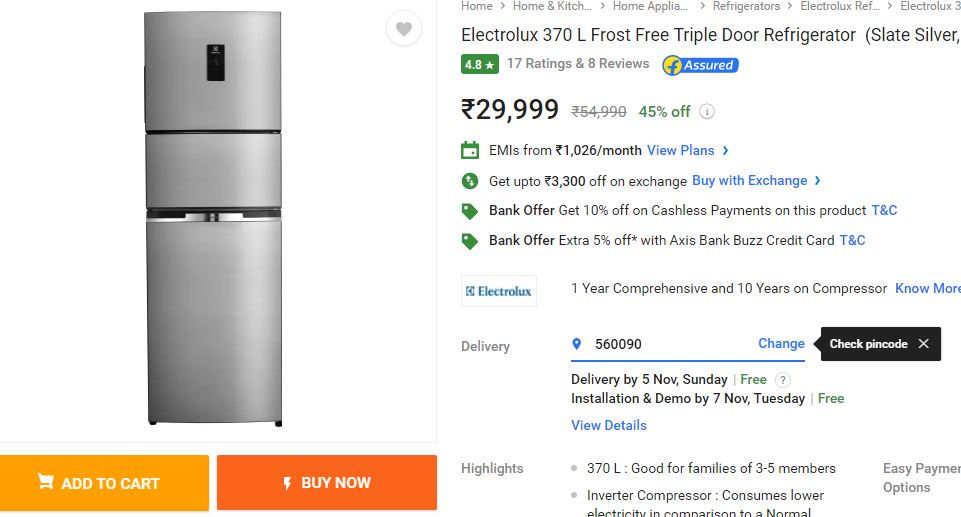Open T&C for Cashless Payments offer
This screenshot has height=517, width=961.
884,211
